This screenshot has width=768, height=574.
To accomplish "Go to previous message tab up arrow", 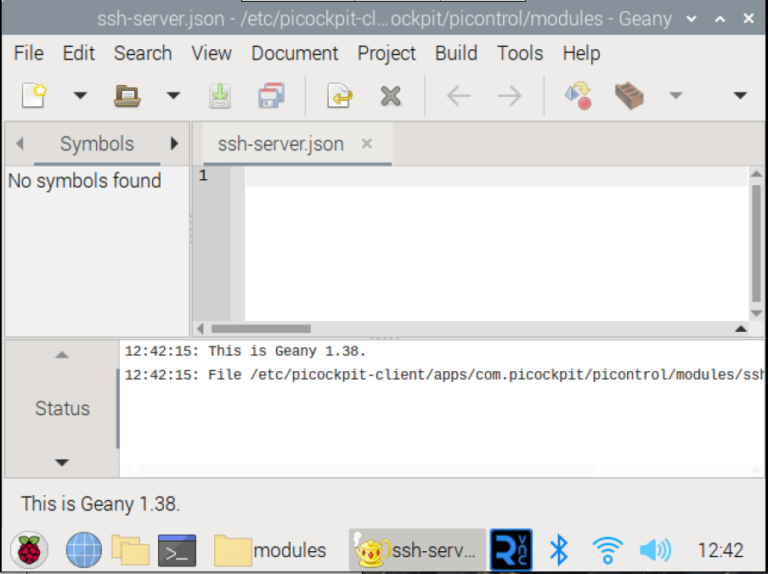I will (x=62, y=355).
